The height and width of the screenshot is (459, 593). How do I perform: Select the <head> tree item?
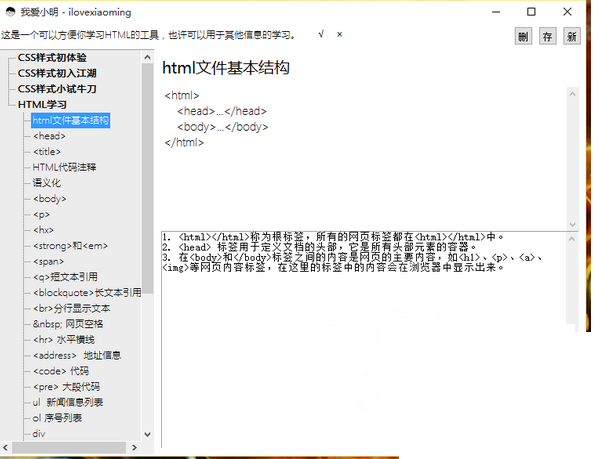coord(49,136)
